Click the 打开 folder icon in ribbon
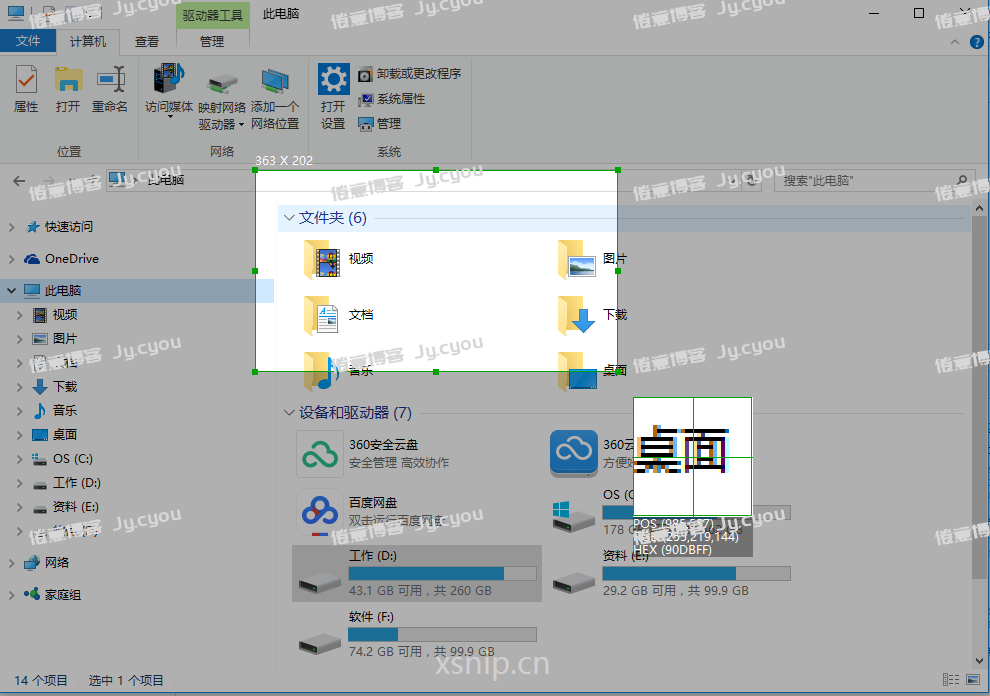This screenshot has width=990, height=696. 68,80
